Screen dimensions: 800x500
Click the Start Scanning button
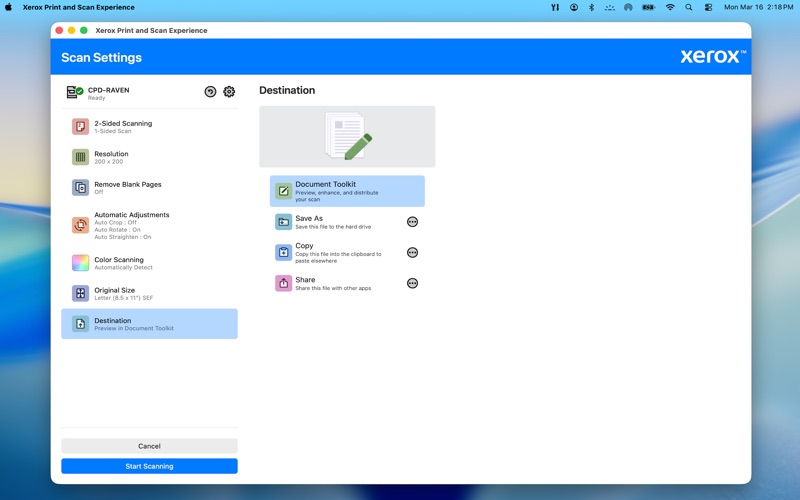click(149, 466)
